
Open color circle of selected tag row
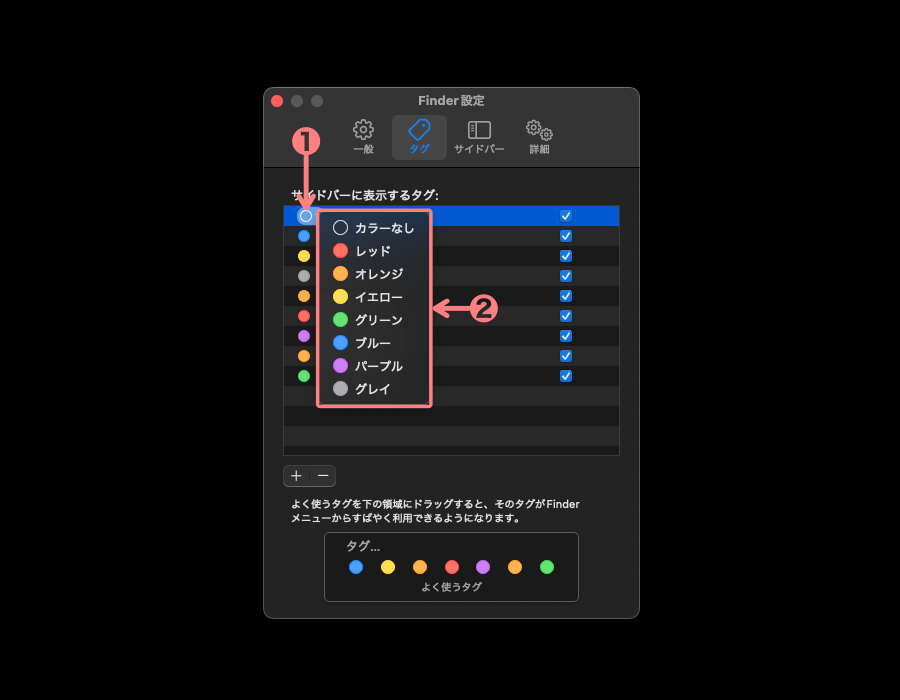tap(305, 216)
